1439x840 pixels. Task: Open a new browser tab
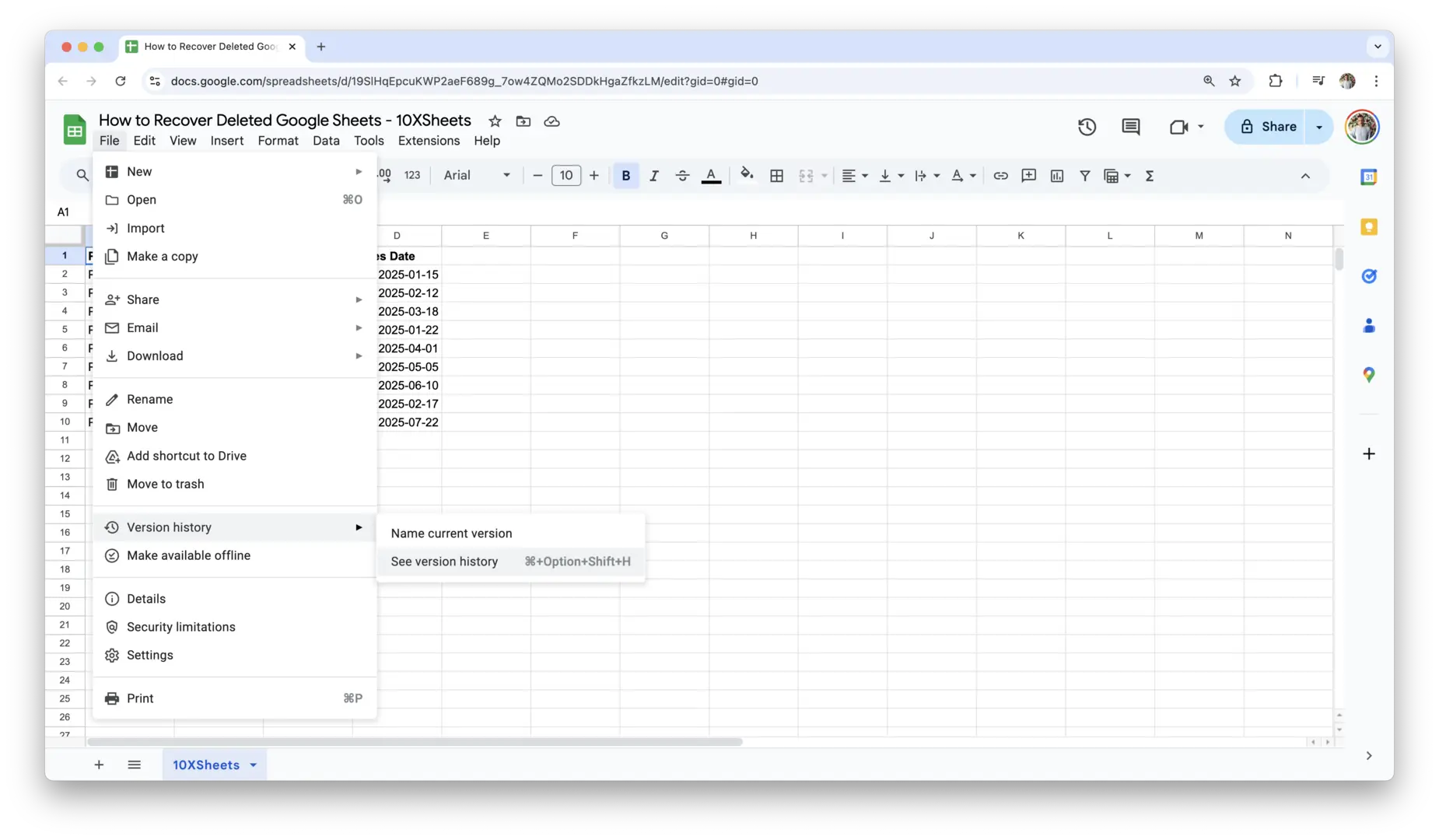320,47
